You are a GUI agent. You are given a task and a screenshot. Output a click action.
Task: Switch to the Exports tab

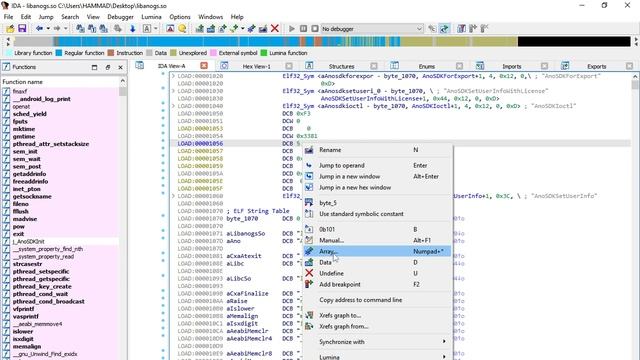pyautogui.click(x=596, y=66)
